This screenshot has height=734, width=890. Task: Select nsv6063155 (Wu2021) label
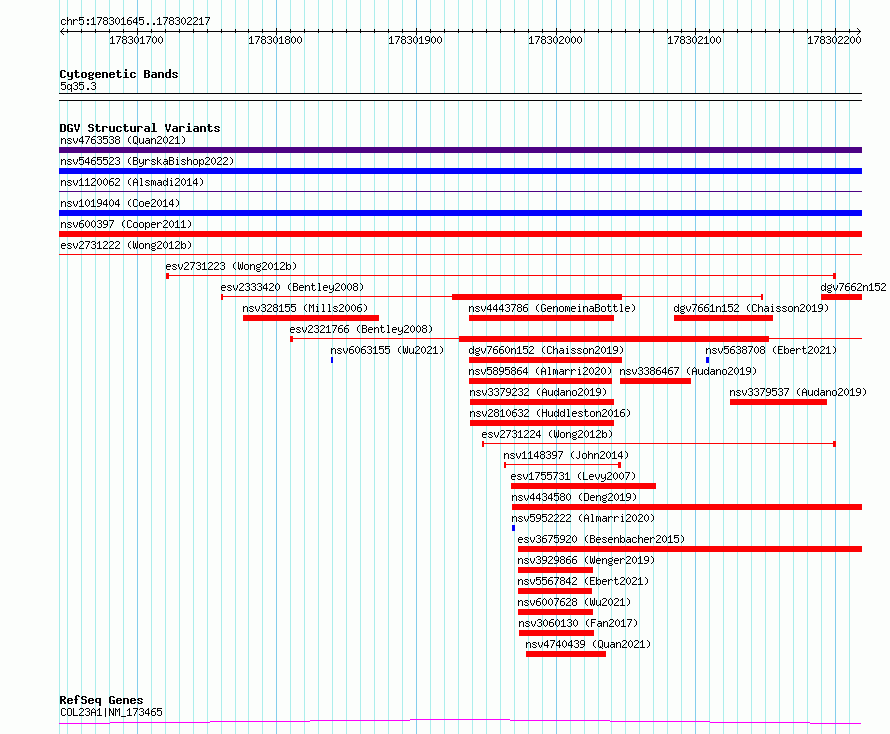[387, 350]
